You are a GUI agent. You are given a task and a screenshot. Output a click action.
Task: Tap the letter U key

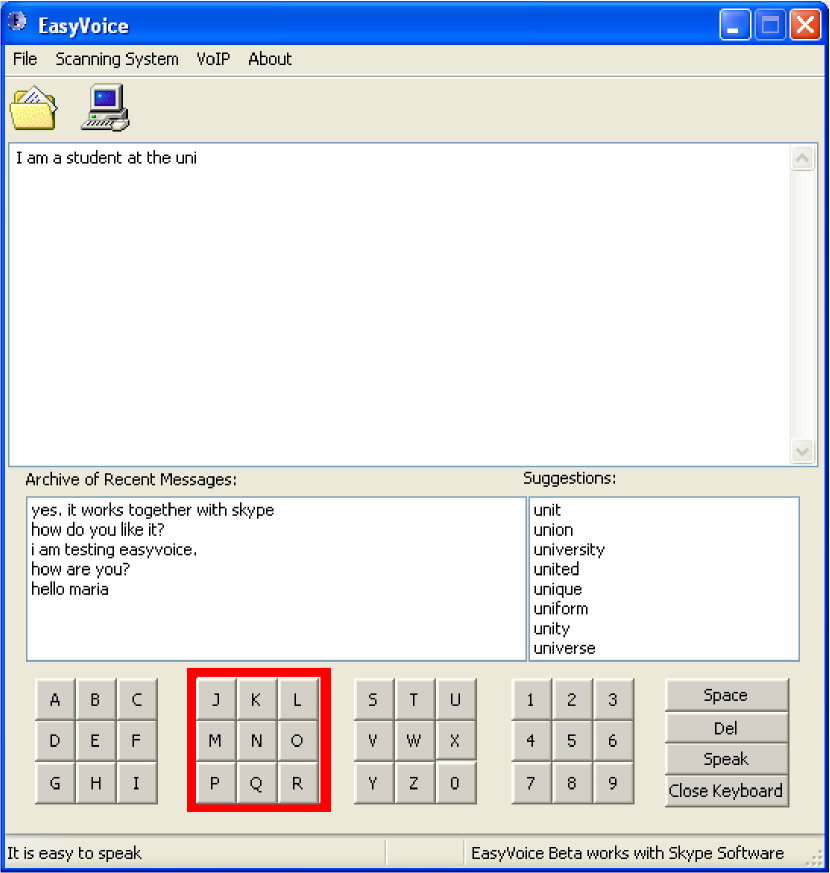[455, 699]
